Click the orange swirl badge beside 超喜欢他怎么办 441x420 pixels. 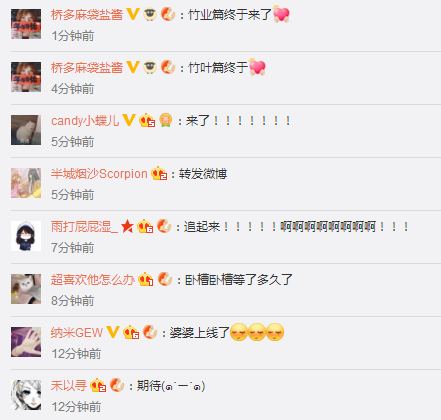pos(165,279)
